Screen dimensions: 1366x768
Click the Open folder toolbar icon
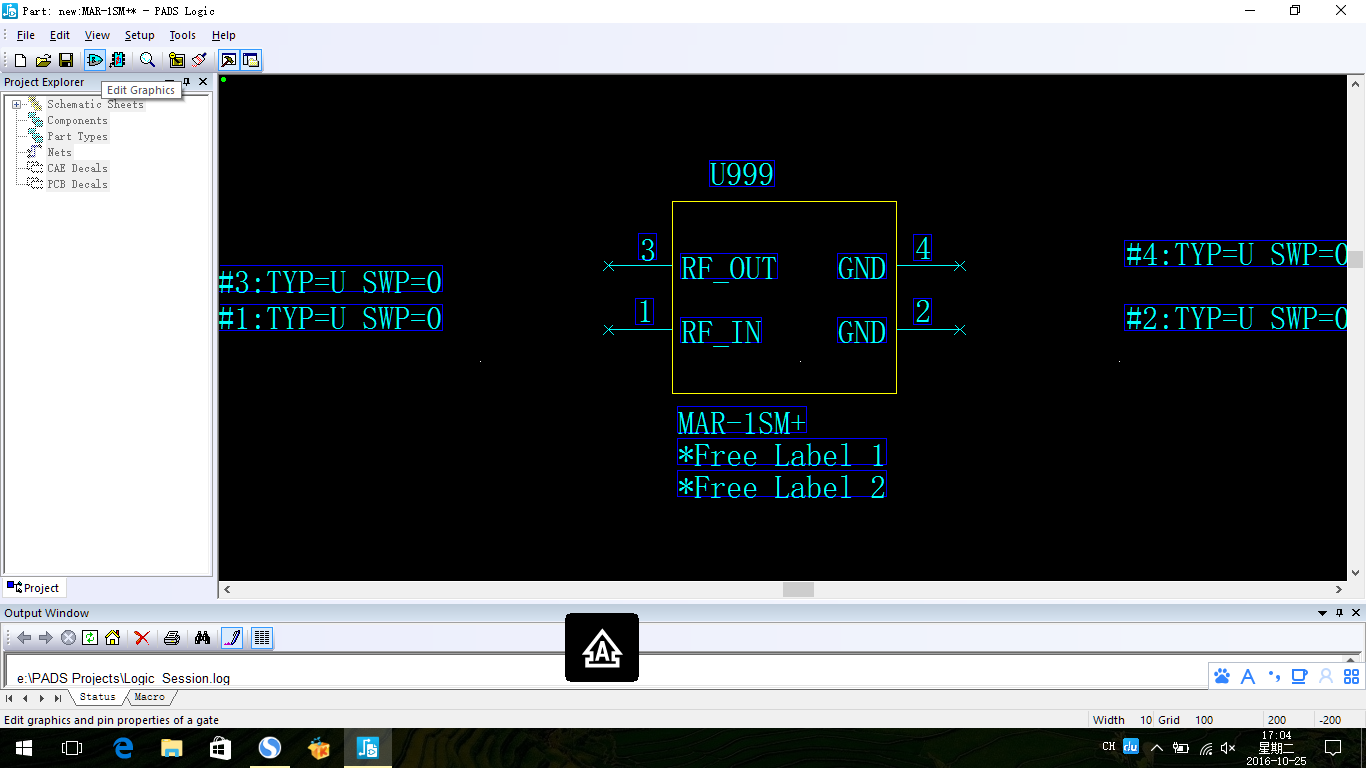pyautogui.click(x=43, y=60)
